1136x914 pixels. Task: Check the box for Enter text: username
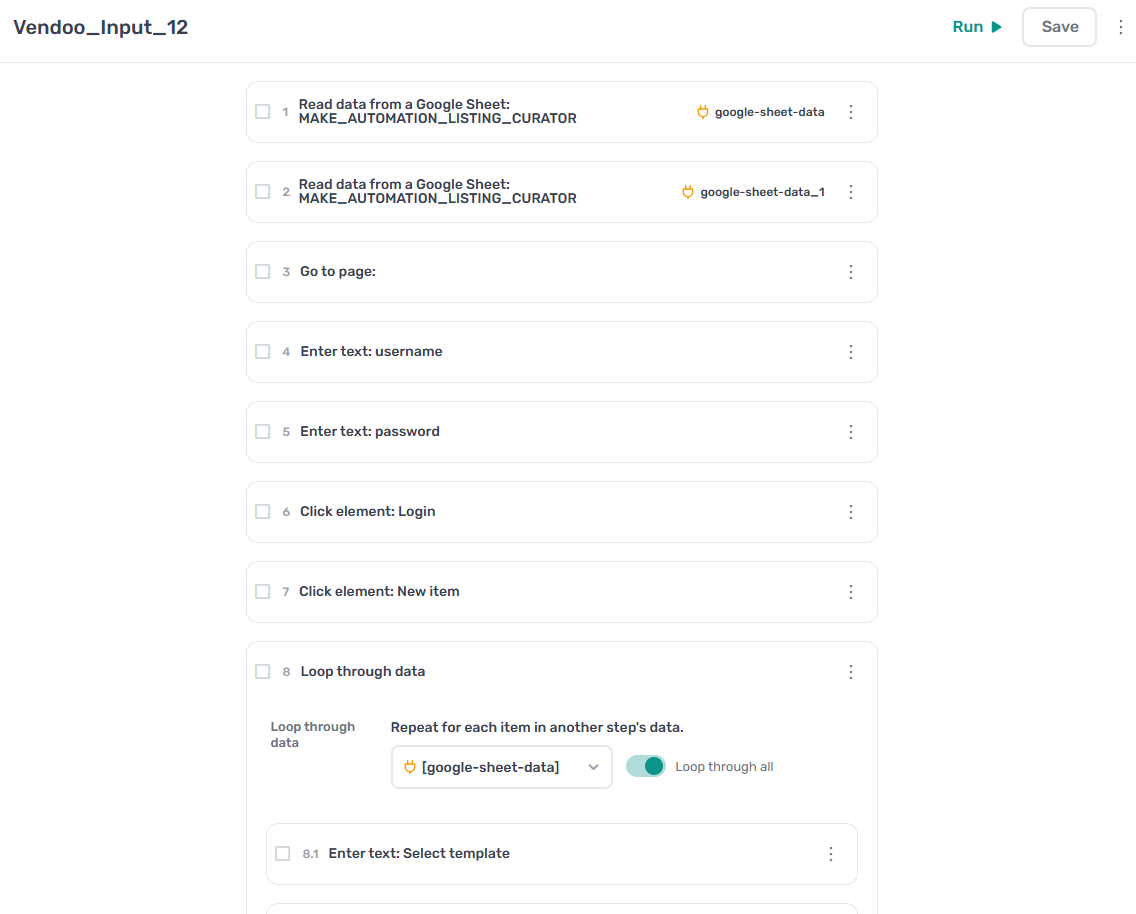(263, 351)
